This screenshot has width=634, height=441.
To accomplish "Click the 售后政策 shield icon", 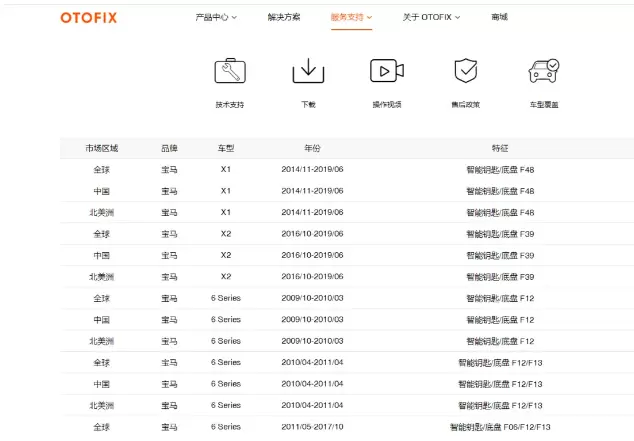I will [465, 71].
